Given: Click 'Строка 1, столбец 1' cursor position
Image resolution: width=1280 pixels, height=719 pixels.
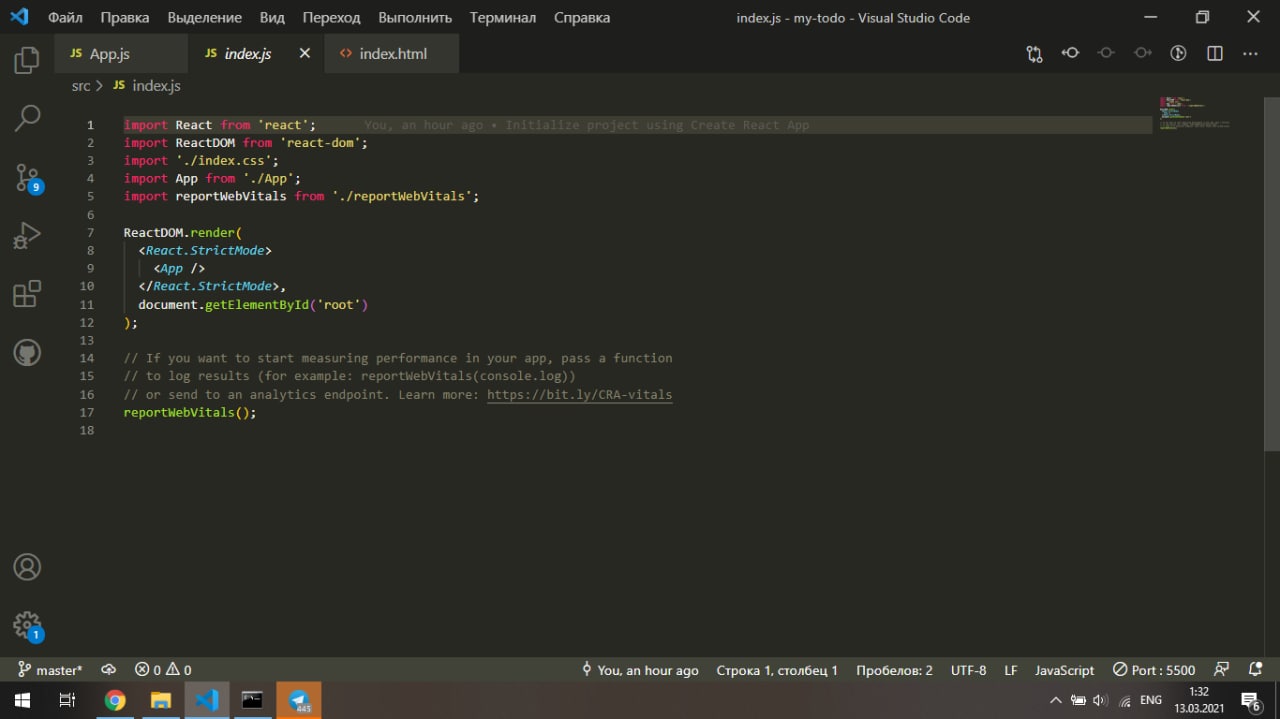Looking at the screenshot, I should point(777,670).
